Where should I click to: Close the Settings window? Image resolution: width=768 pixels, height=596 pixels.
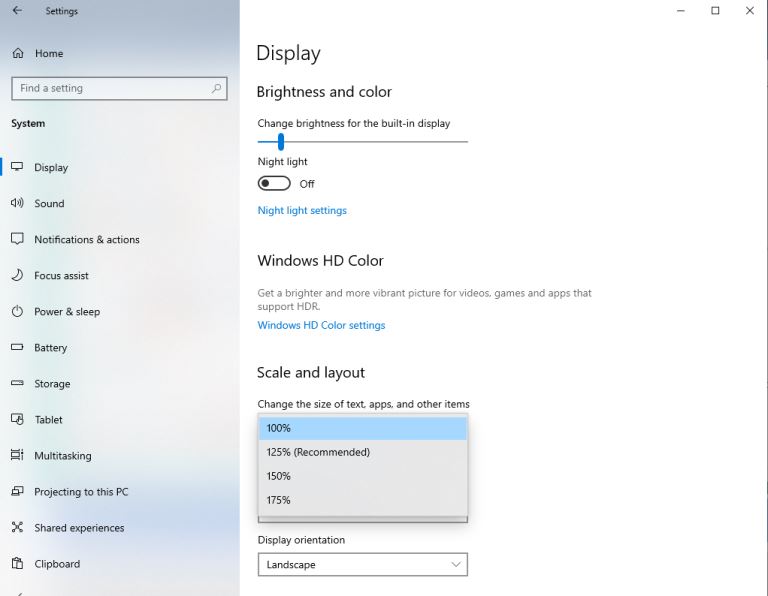click(x=750, y=10)
